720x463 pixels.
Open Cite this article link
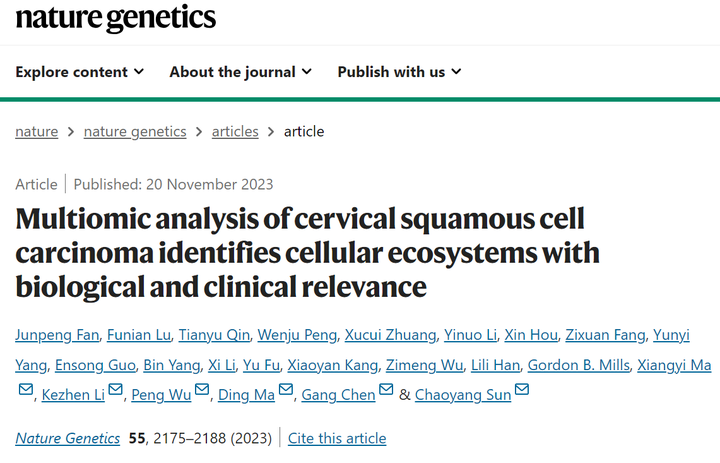tap(337, 438)
